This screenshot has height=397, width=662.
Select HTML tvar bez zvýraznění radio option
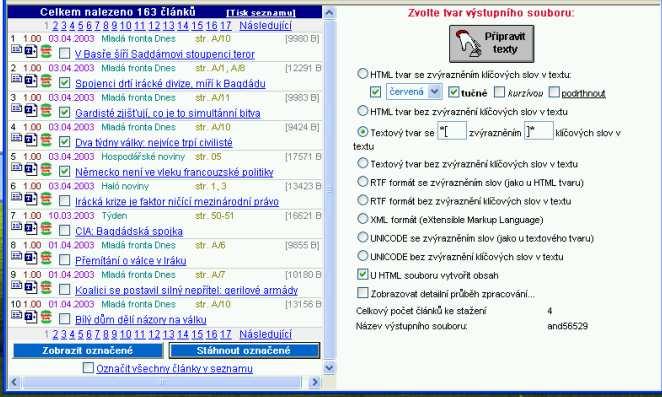(x=362, y=111)
